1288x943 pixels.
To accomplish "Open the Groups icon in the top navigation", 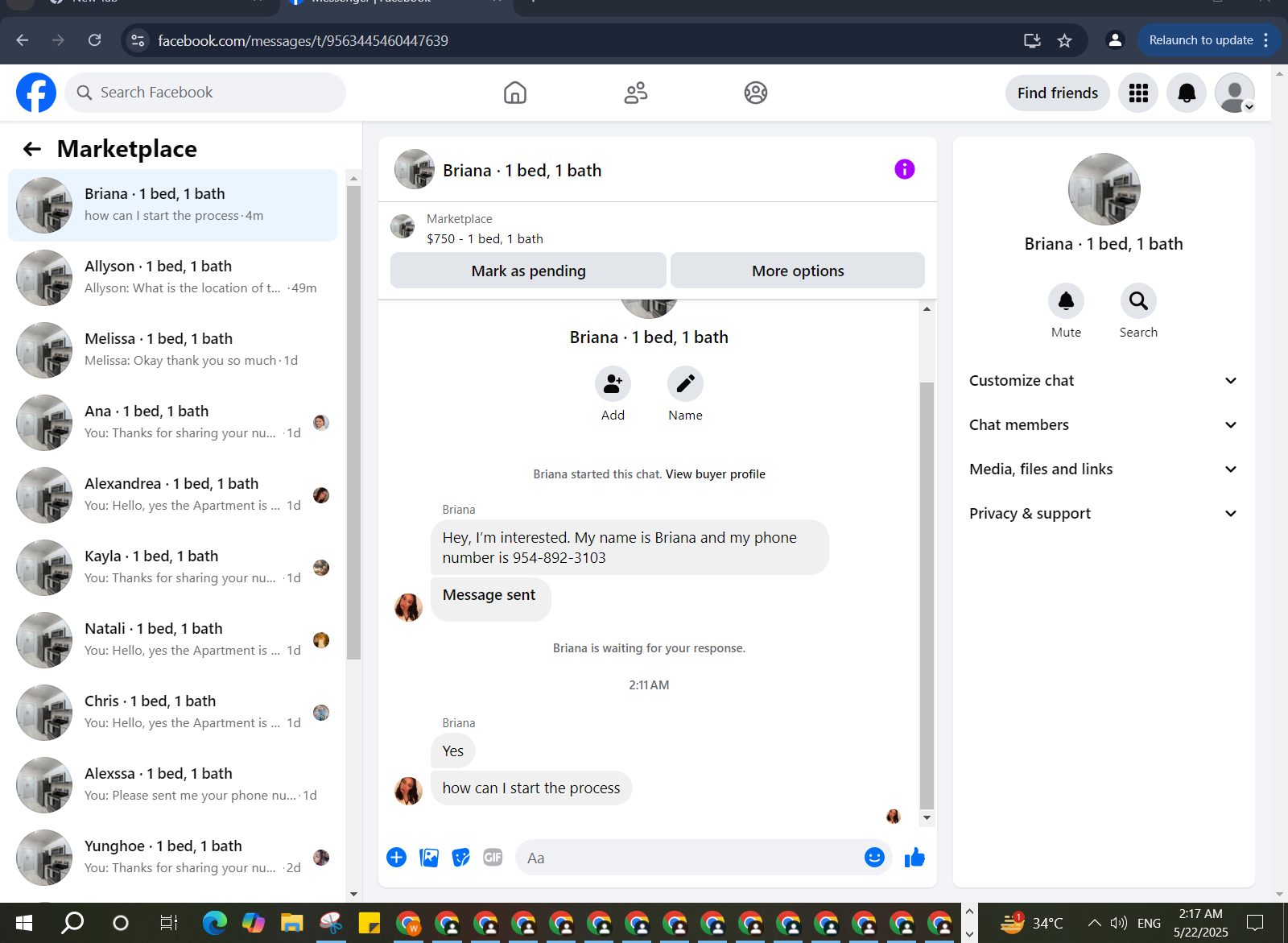I will click(756, 93).
